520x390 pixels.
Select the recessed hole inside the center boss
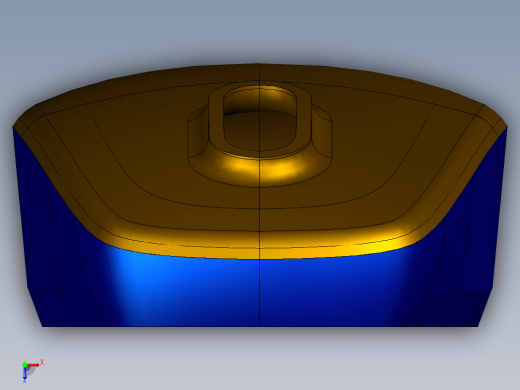pyautogui.click(x=259, y=118)
